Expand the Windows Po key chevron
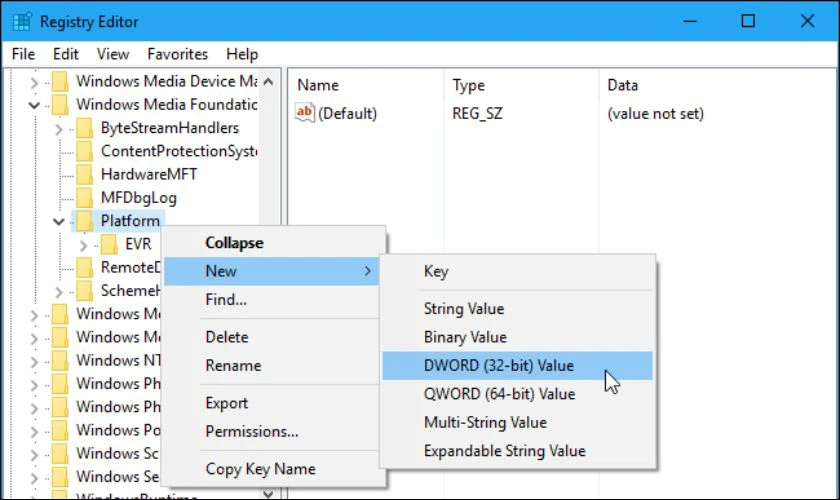The image size is (840, 500). [34, 431]
